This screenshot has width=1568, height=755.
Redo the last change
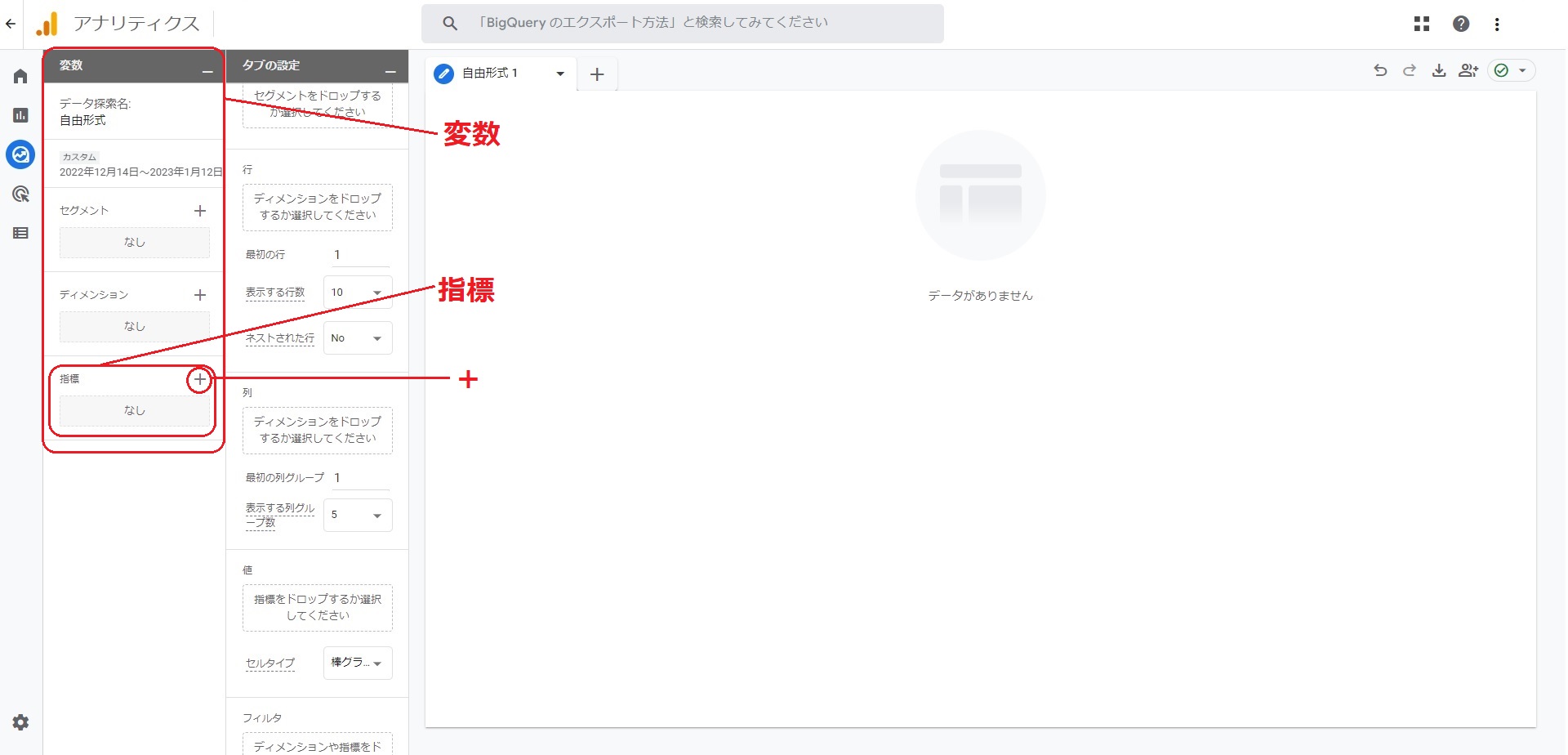coord(1410,70)
